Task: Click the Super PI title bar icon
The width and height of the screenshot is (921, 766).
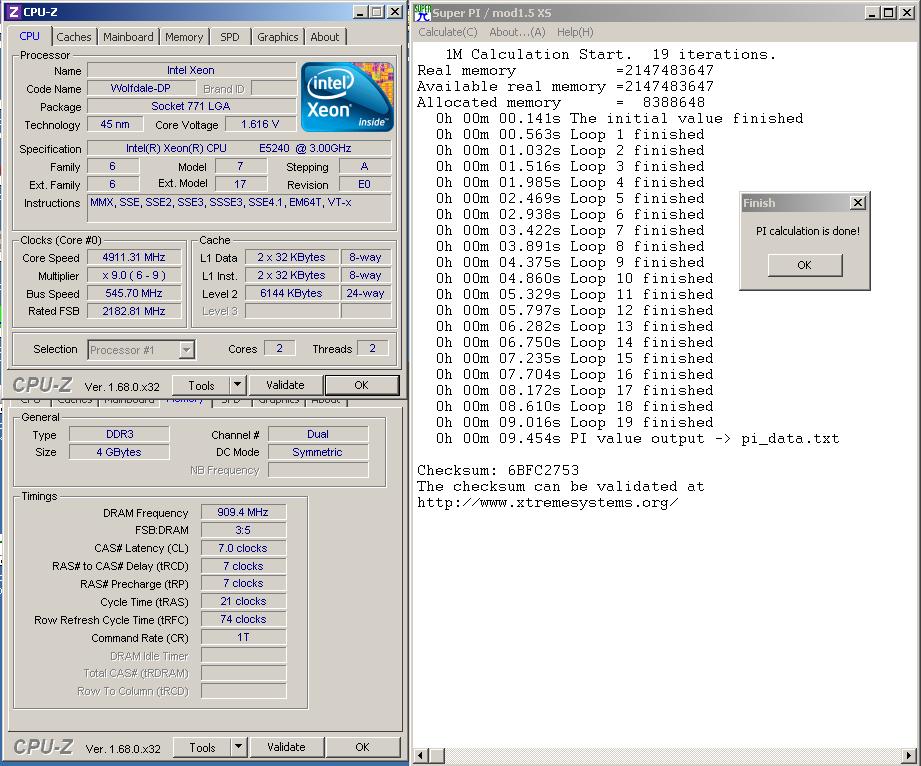Action: point(422,12)
